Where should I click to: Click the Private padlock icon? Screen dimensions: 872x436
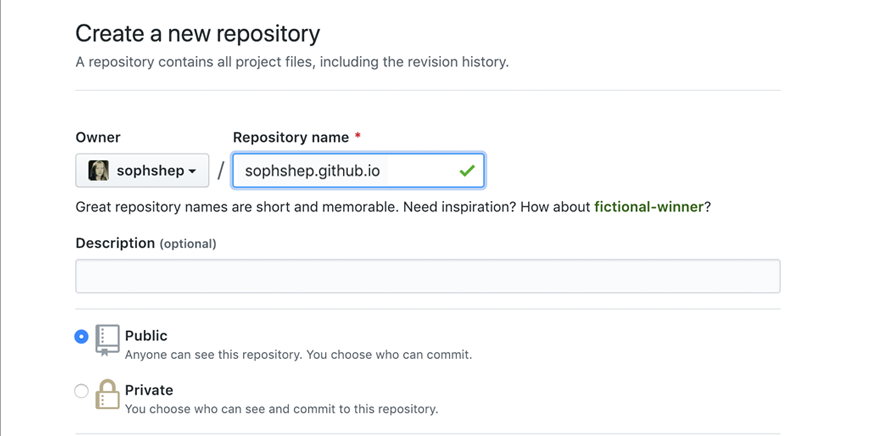point(107,394)
